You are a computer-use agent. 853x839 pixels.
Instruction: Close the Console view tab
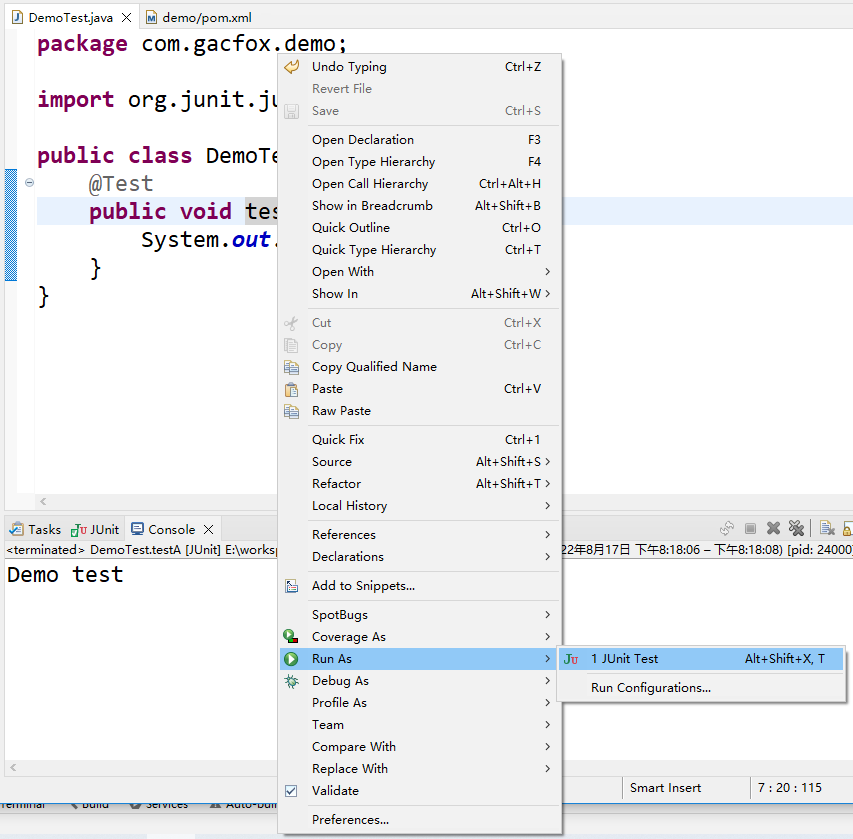coord(208,529)
